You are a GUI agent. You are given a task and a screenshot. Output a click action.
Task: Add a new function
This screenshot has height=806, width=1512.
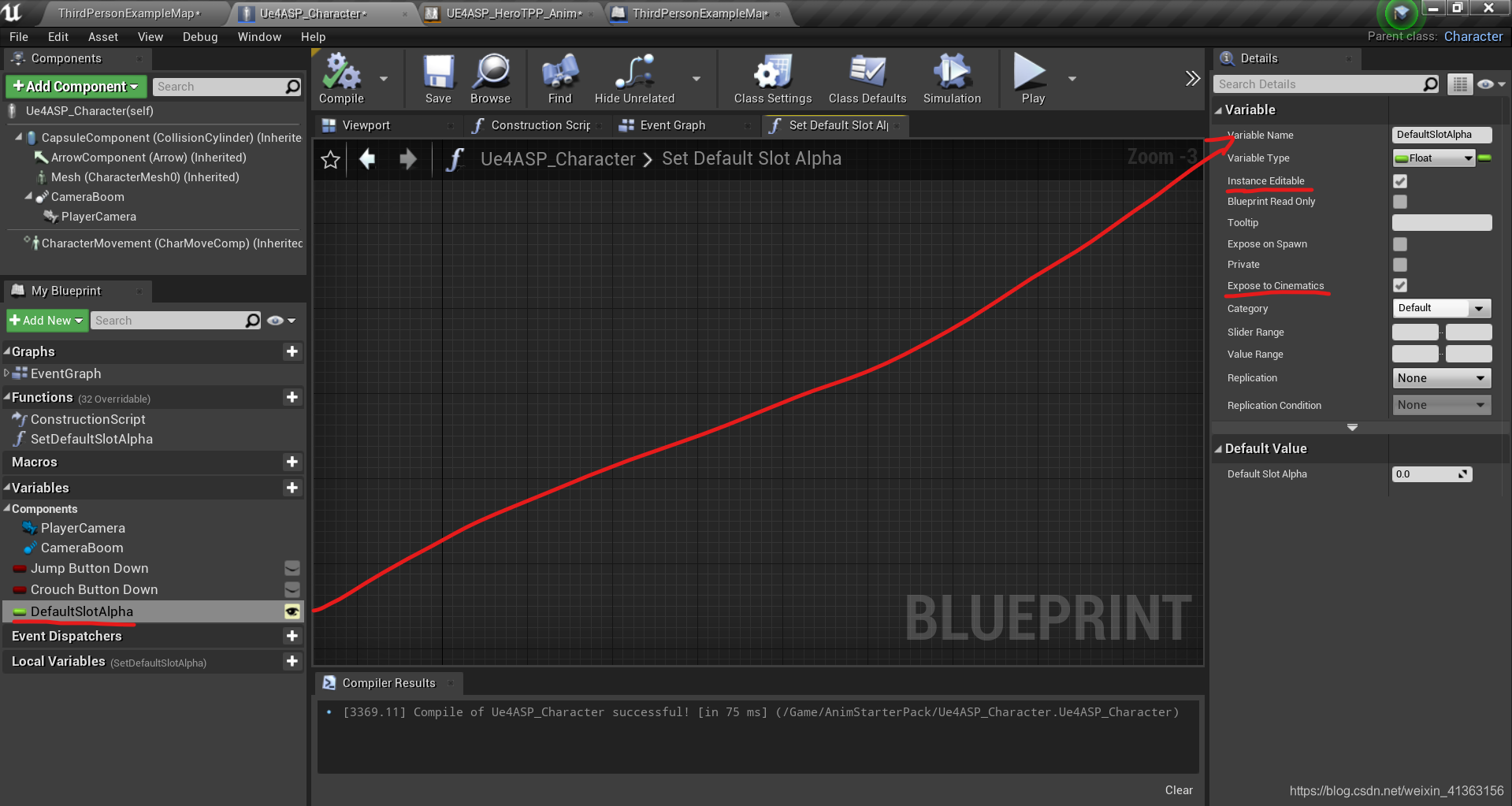coord(292,397)
